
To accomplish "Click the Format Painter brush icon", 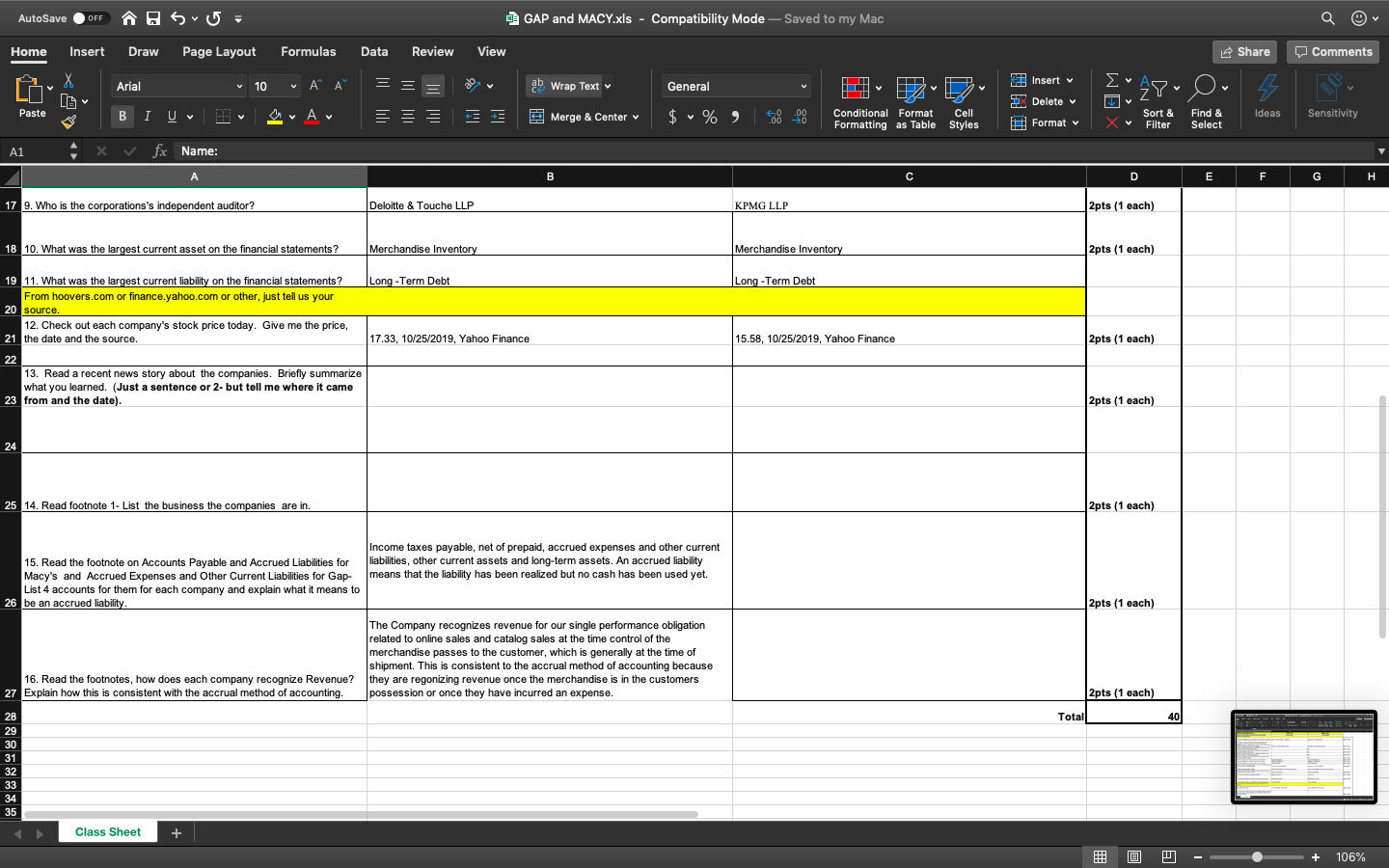I will (x=68, y=122).
